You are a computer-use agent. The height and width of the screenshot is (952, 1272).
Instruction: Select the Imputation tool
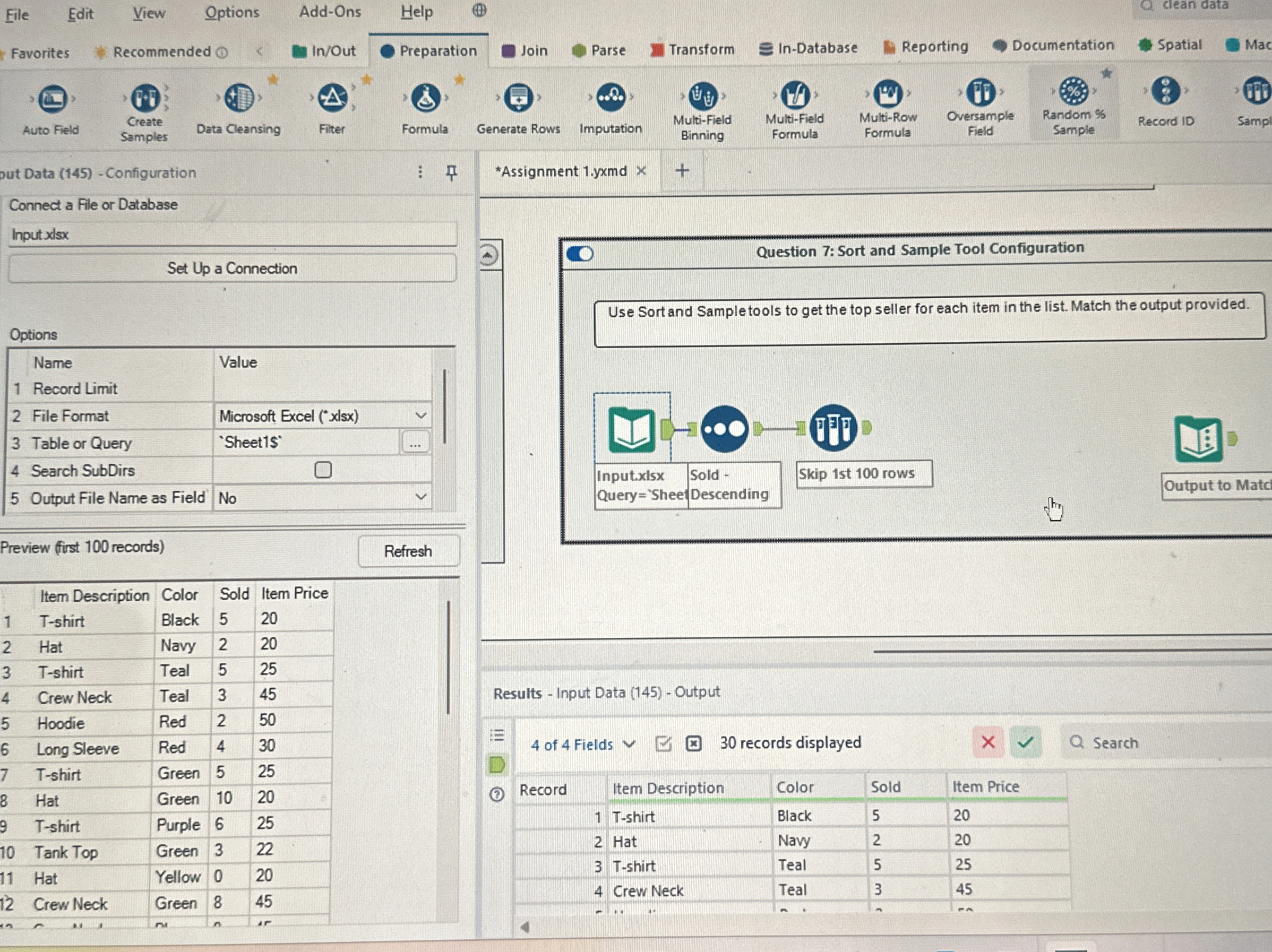[x=610, y=97]
